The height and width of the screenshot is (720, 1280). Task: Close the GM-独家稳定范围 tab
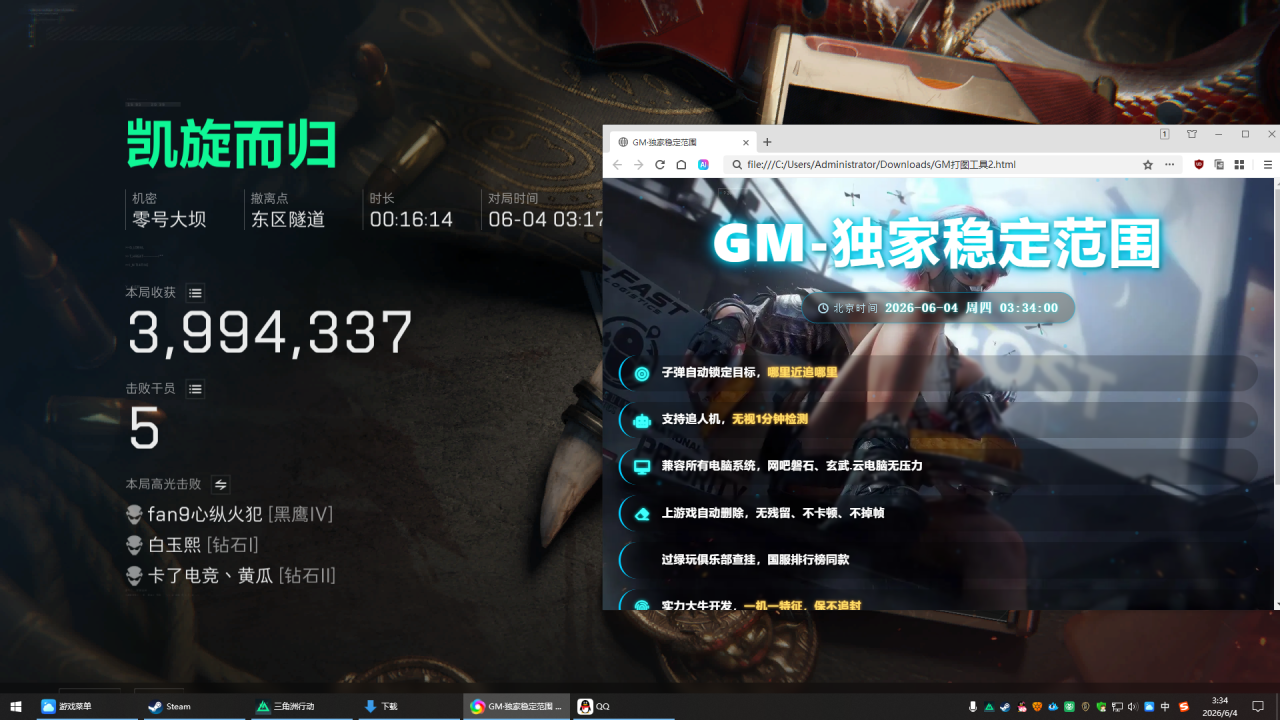click(x=745, y=142)
